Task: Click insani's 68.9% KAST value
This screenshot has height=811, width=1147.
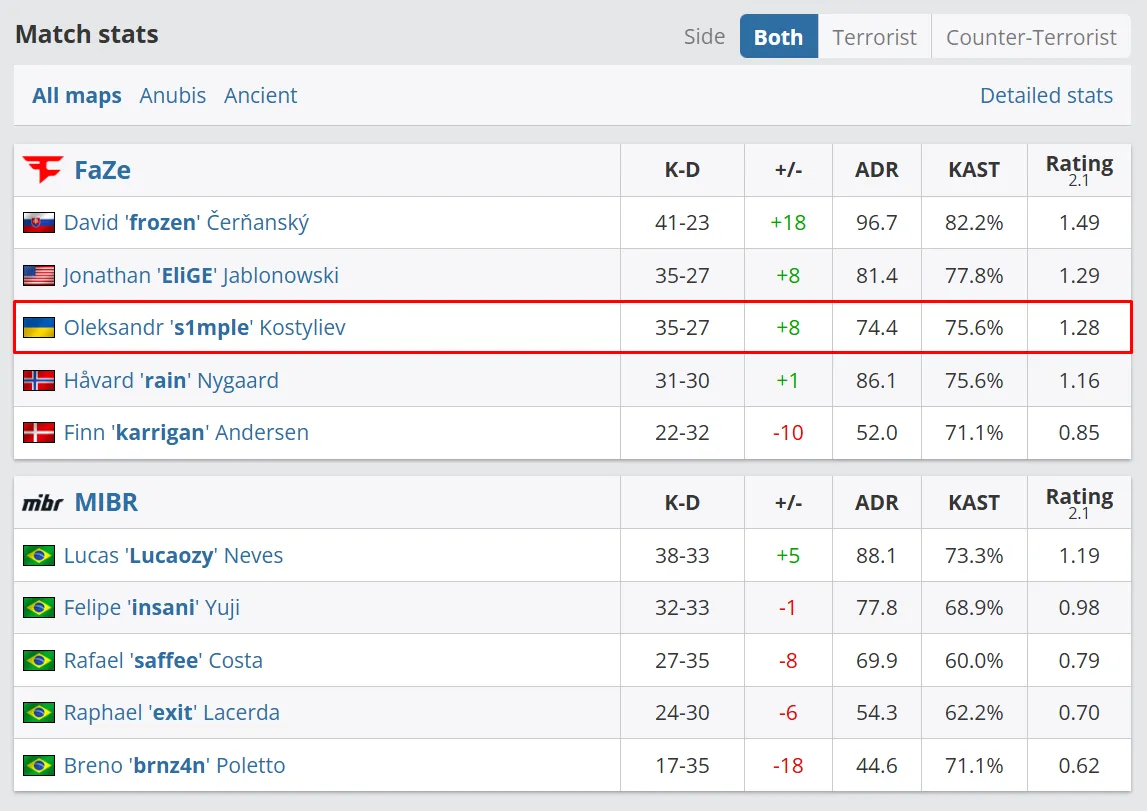Action: tap(974, 608)
